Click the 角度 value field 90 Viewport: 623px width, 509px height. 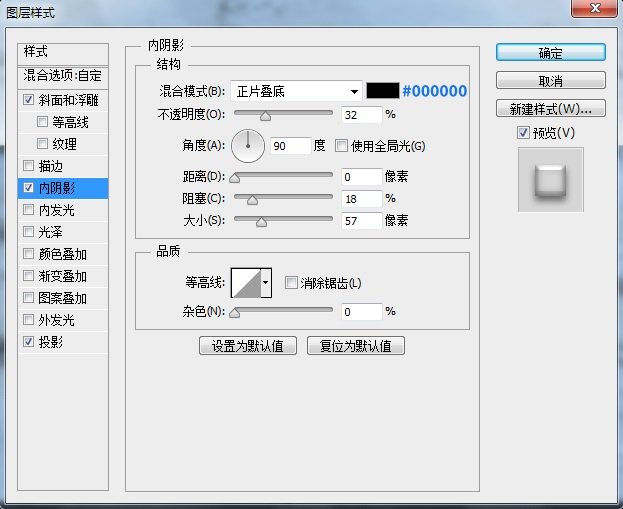[290, 146]
